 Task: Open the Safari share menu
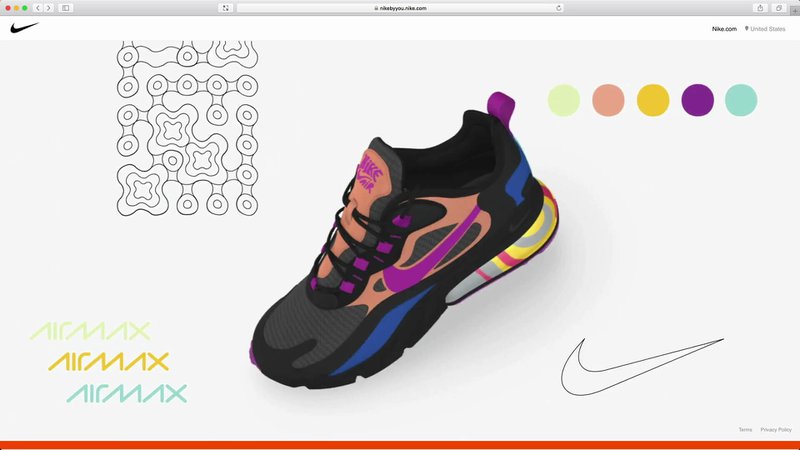(x=760, y=8)
